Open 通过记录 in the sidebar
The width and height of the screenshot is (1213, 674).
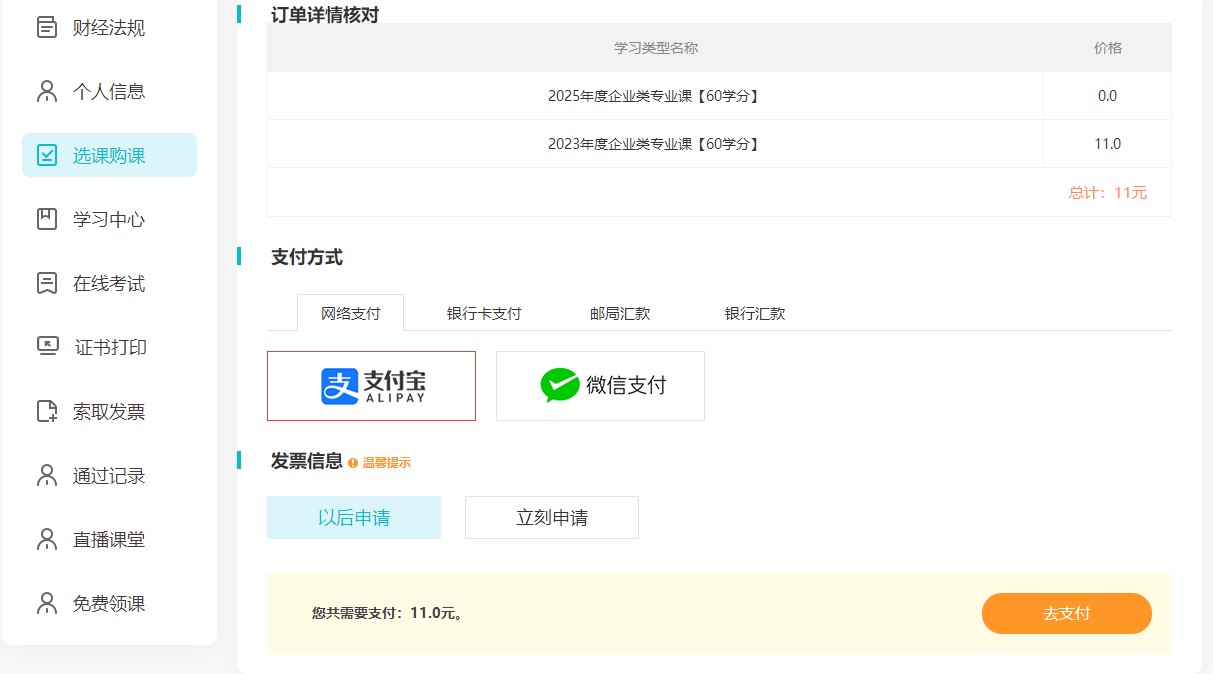[109, 475]
